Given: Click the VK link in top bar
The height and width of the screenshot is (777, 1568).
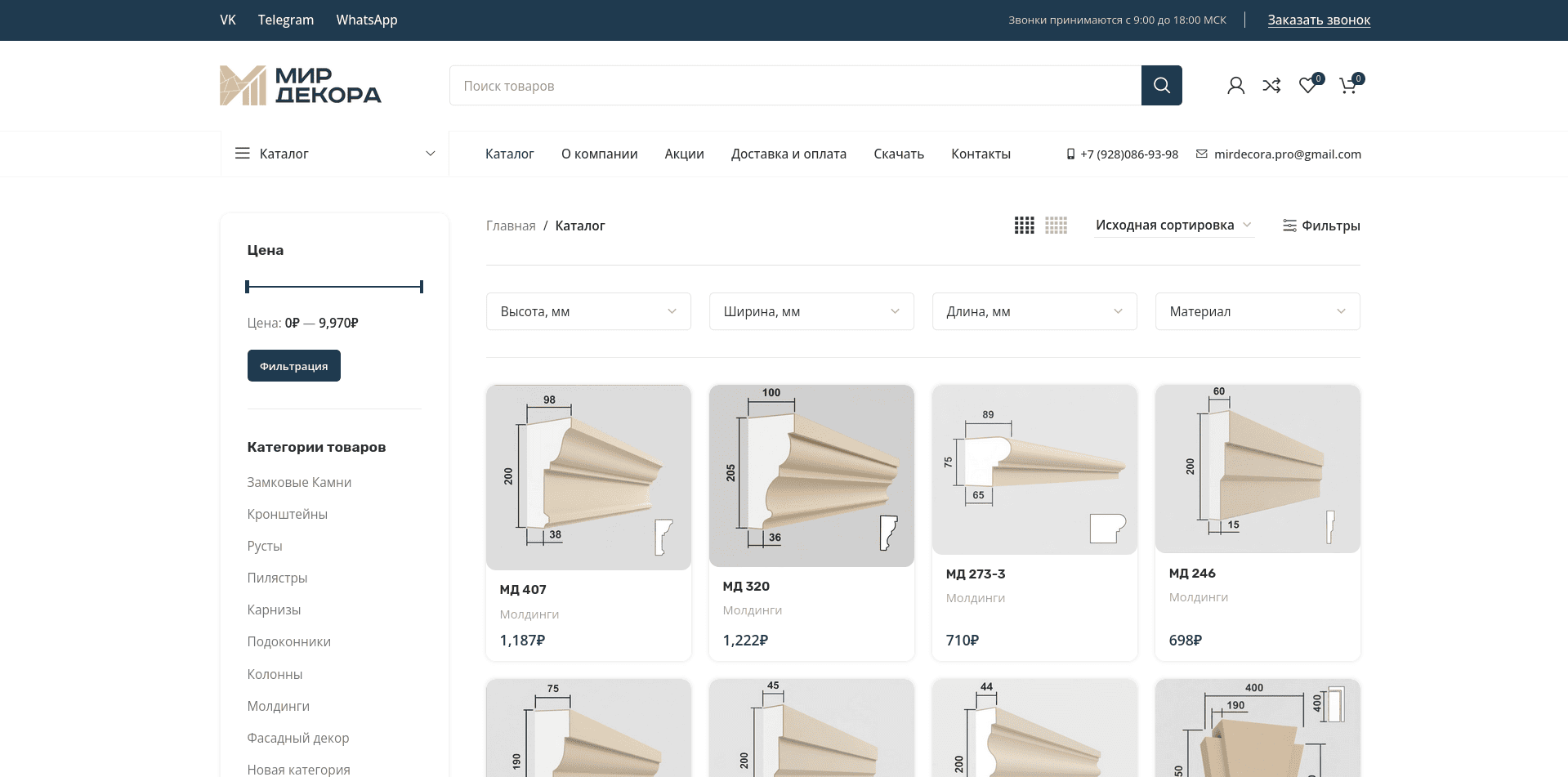Looking at the screenshot, I should point(228,20).
